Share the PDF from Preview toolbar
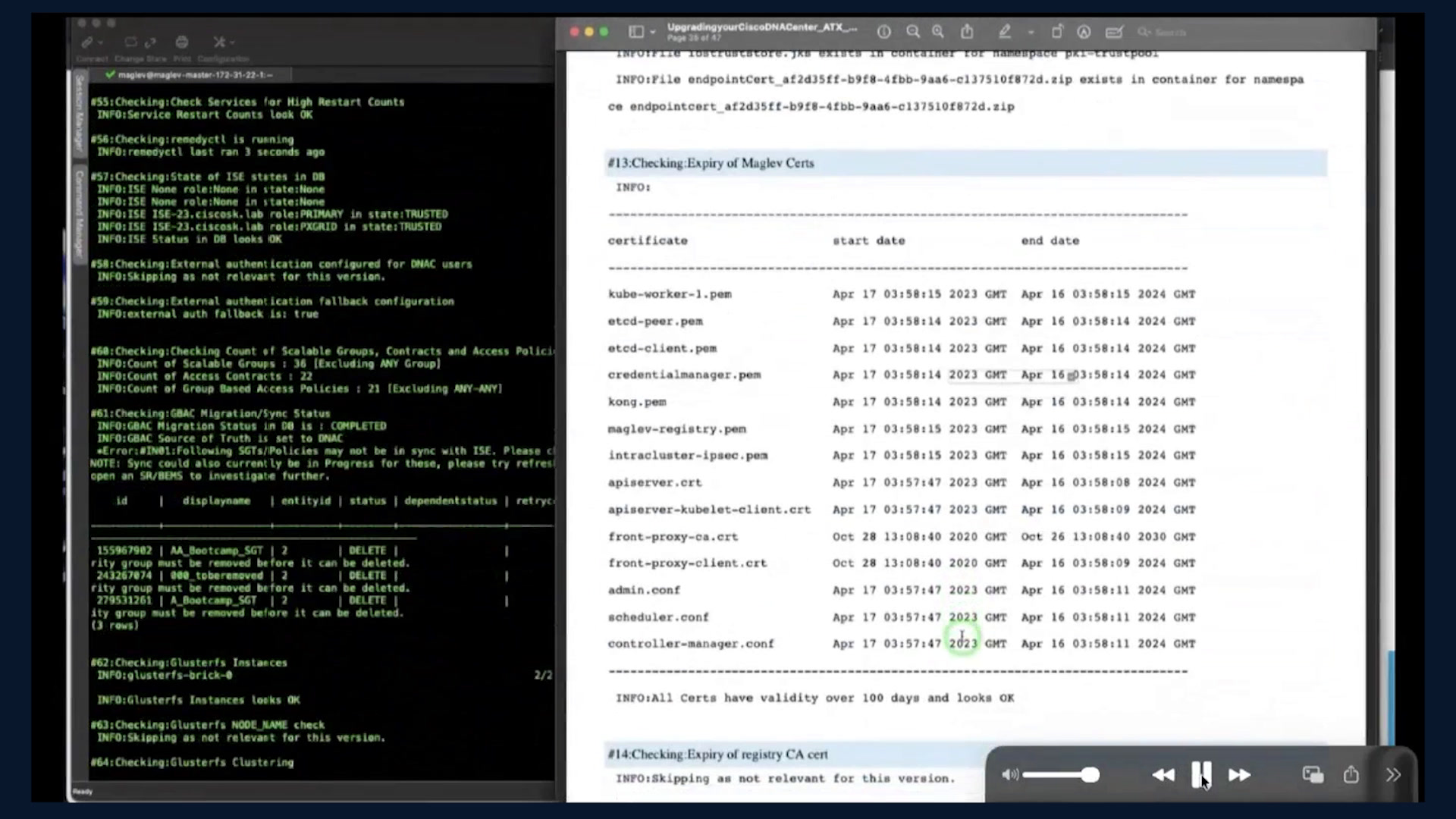Viewport: 1456px width, 819px height. coord(967,32)
